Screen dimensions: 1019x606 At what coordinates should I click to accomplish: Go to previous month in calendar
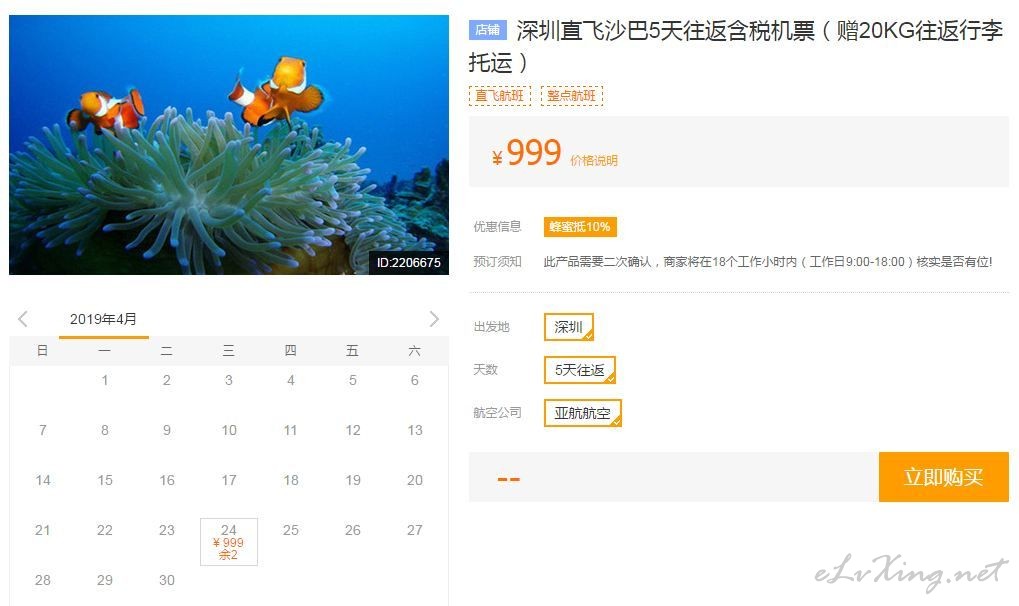coord(23,319)
